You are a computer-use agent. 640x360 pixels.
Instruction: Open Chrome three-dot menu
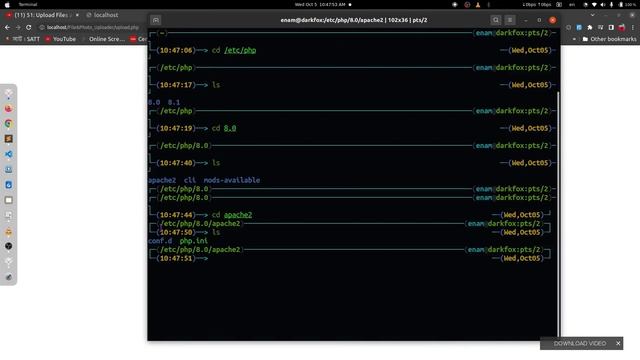pos(633,27)
